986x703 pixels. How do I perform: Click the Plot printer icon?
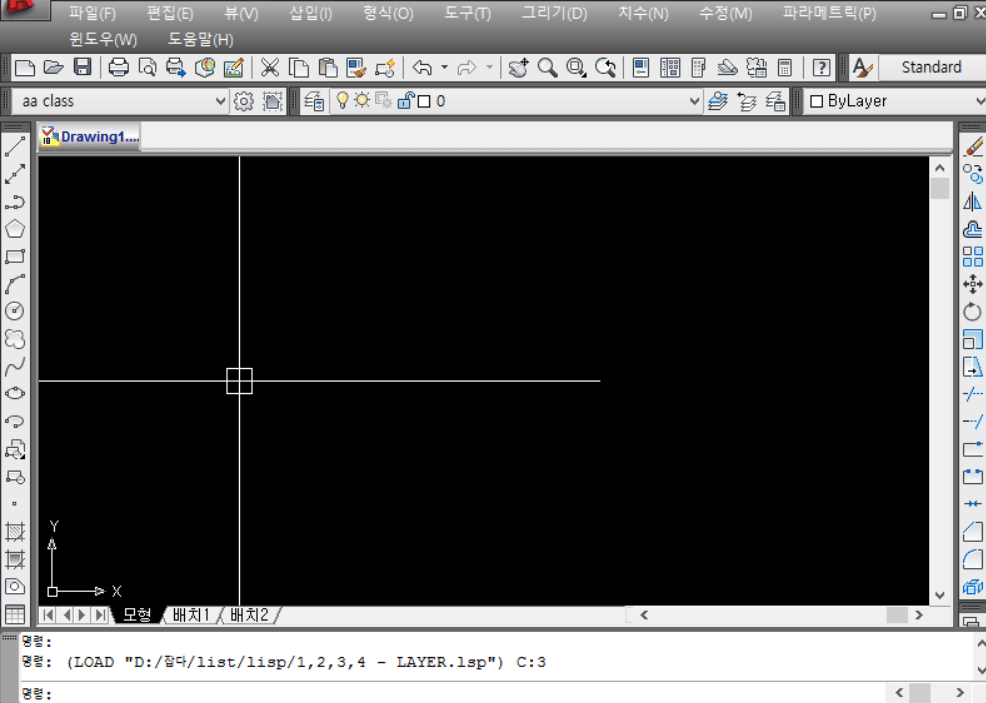pyautogui.click(x=118, y=67)
